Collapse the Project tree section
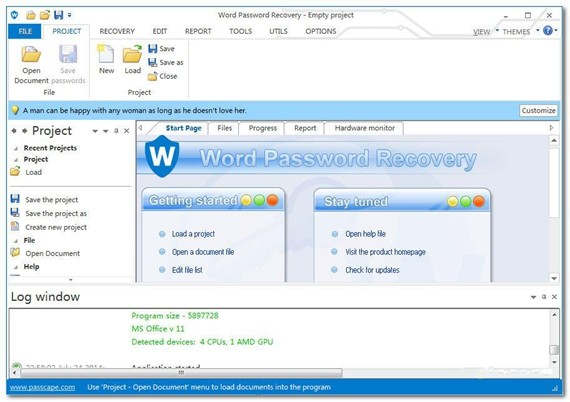Viewport: 570px width, 402px height. [x=16, y=160]
